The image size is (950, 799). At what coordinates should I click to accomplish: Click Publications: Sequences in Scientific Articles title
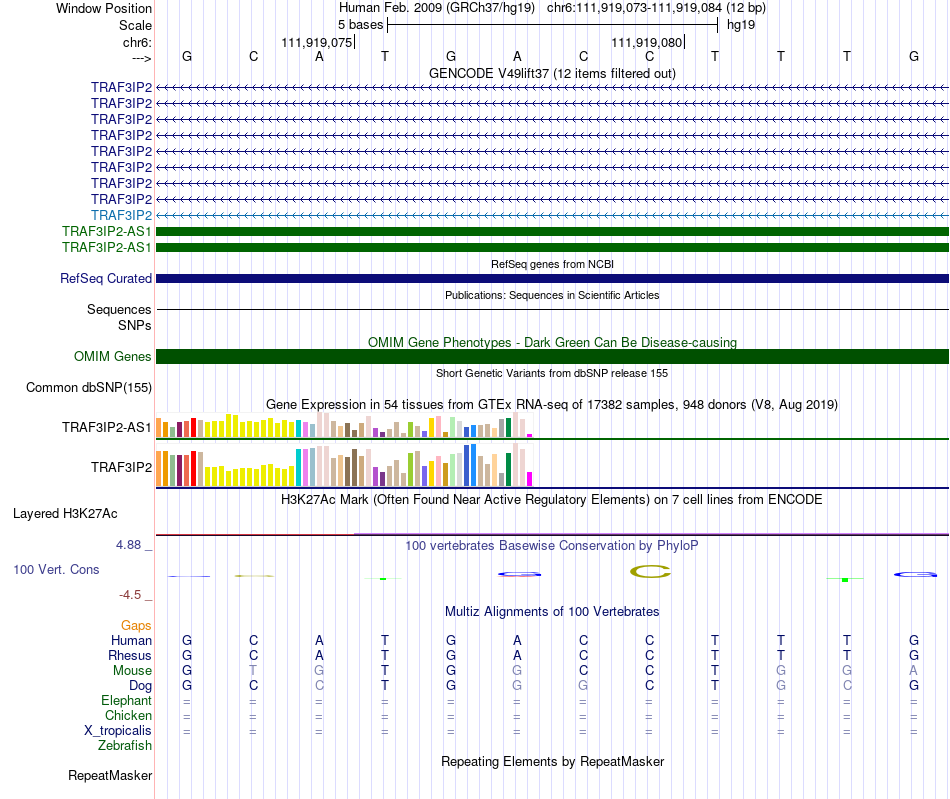click(552, 295)
